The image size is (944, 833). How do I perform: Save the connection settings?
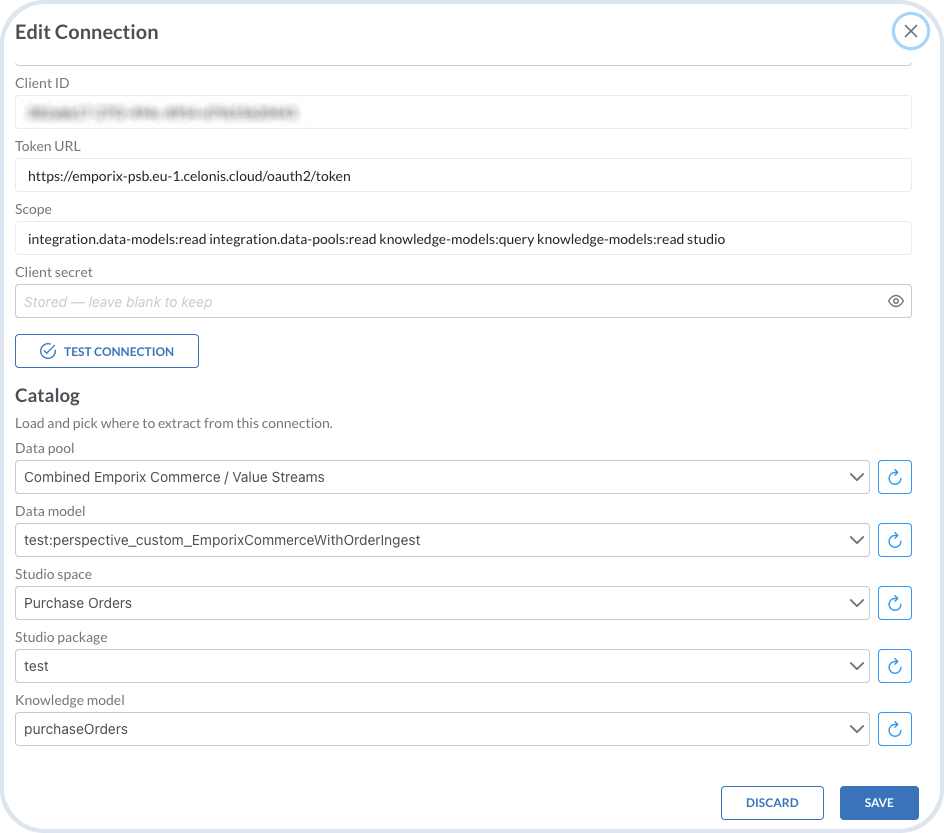click(879, 803)
